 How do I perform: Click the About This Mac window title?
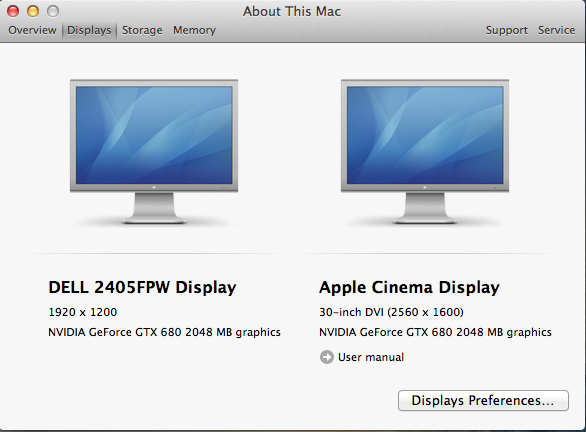pos(292,11)
